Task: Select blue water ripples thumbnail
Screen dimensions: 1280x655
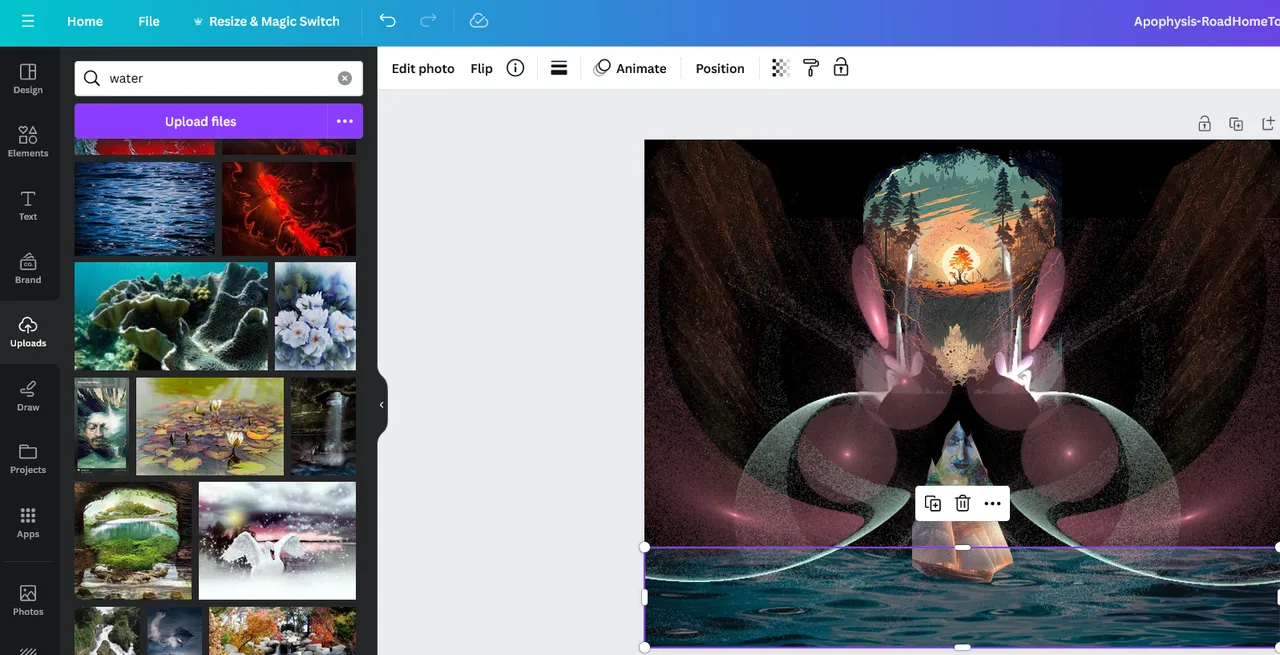Action: [x=145, y=208]
